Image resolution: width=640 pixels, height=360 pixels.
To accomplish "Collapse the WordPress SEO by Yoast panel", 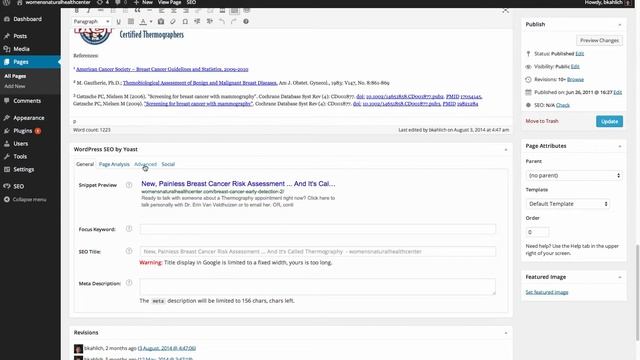I will click(506, 150).
